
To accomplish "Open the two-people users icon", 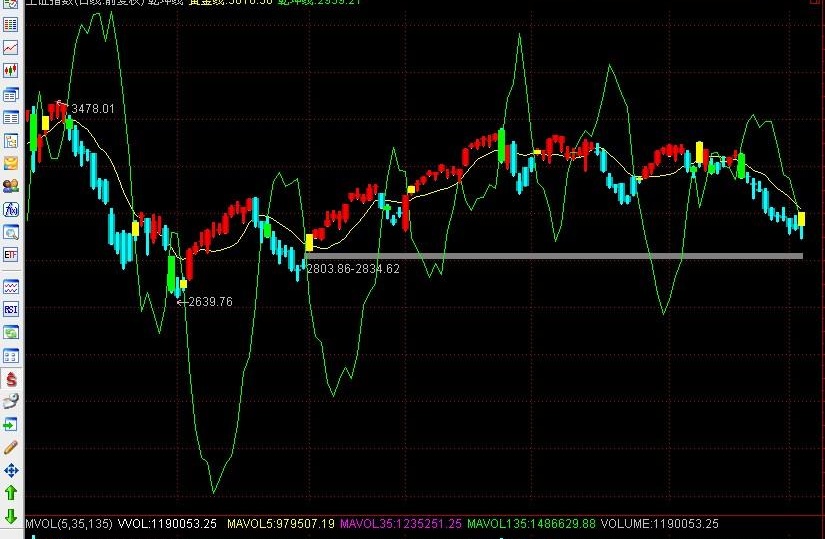I will point(11,186).
